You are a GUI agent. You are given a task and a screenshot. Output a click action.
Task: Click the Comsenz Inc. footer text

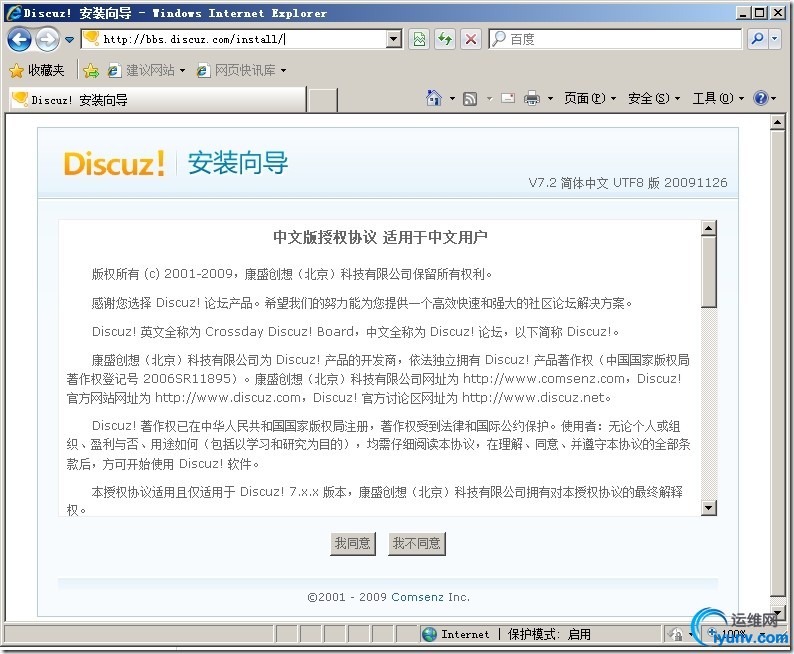click(x=430, y=597)
